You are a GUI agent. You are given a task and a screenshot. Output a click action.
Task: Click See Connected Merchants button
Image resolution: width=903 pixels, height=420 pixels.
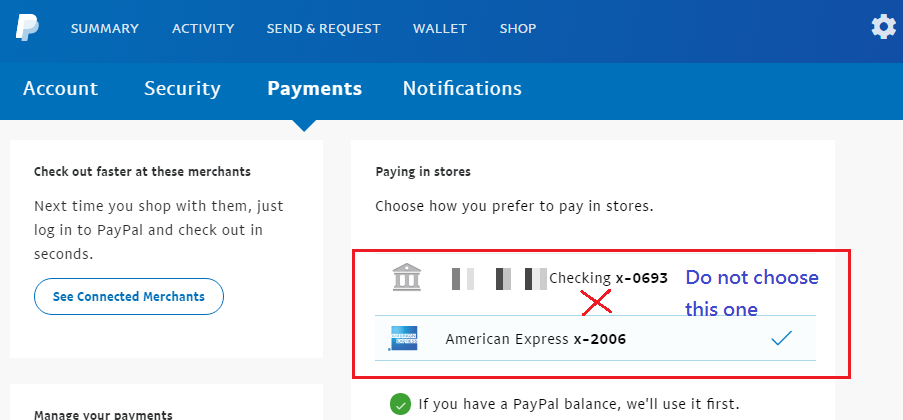tap(129, 297)
